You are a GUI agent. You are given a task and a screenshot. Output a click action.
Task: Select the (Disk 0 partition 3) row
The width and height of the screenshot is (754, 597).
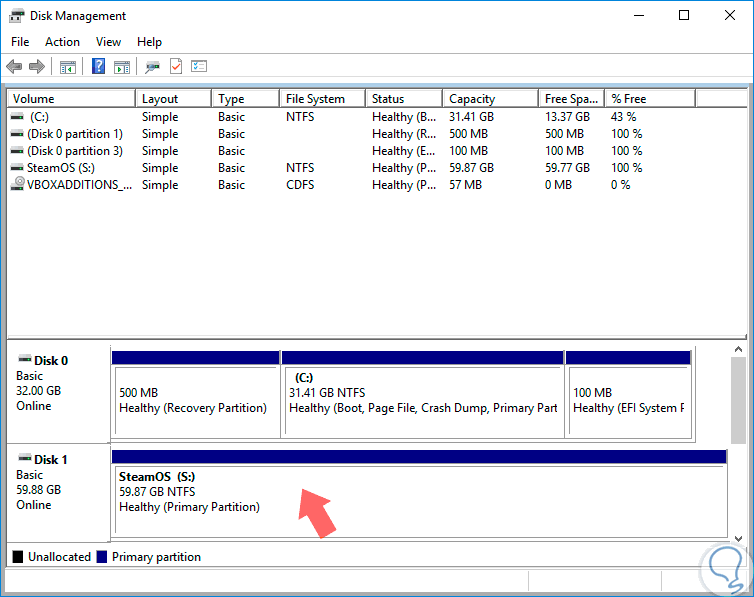(377, 151)
